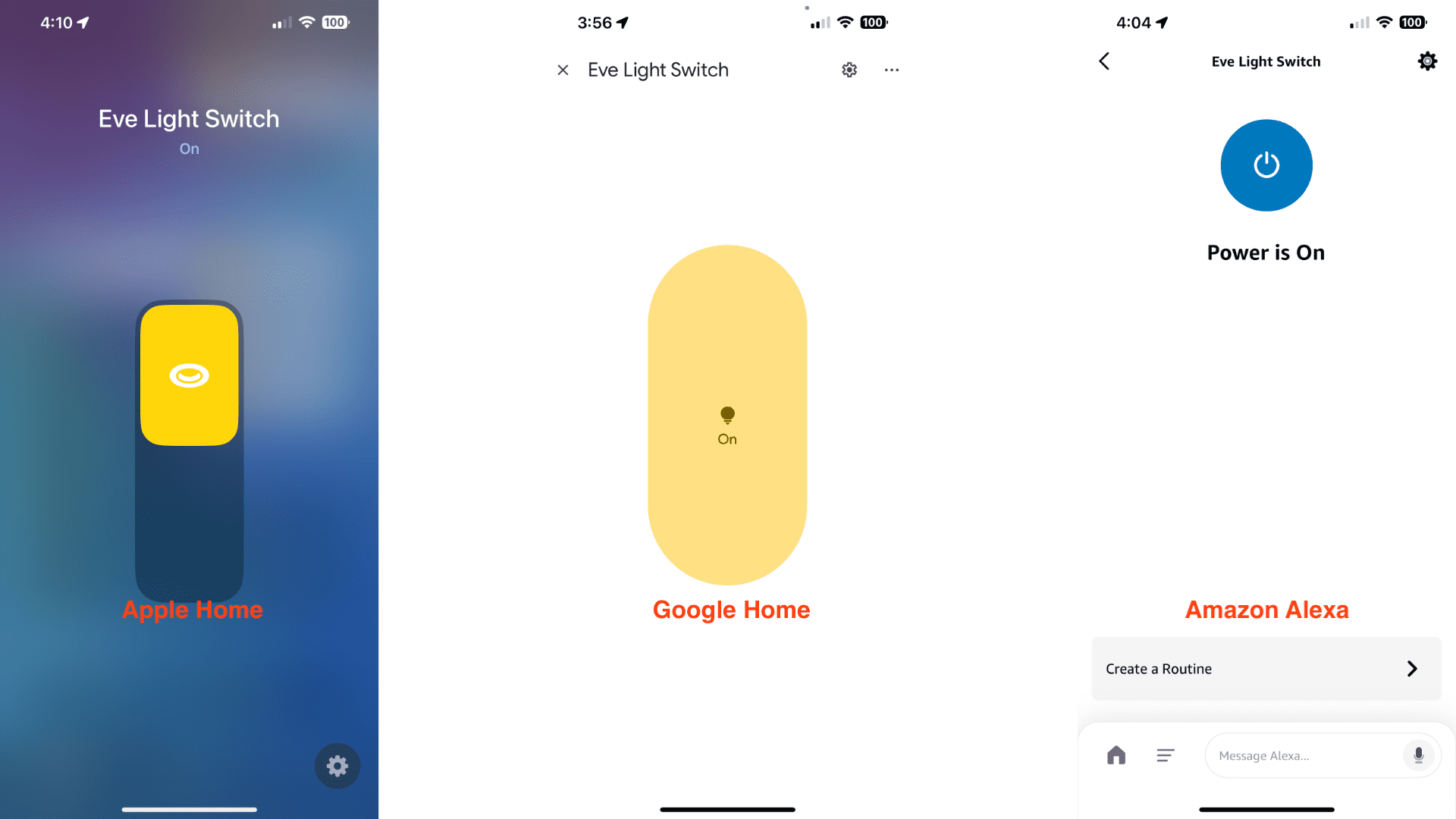
Task: Click the Google Home settings gear icon
Action: (x=850, y=68)
